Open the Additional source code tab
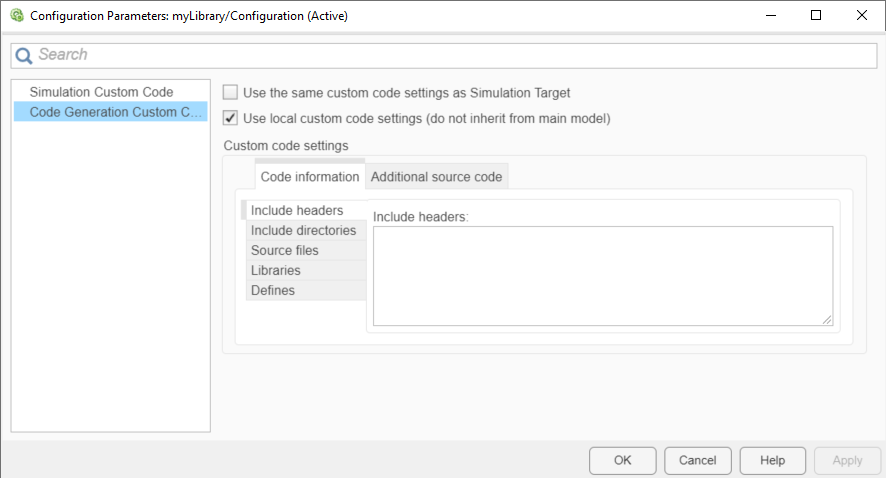Viewport: 886px width, 478px height. tap(436, 177)
